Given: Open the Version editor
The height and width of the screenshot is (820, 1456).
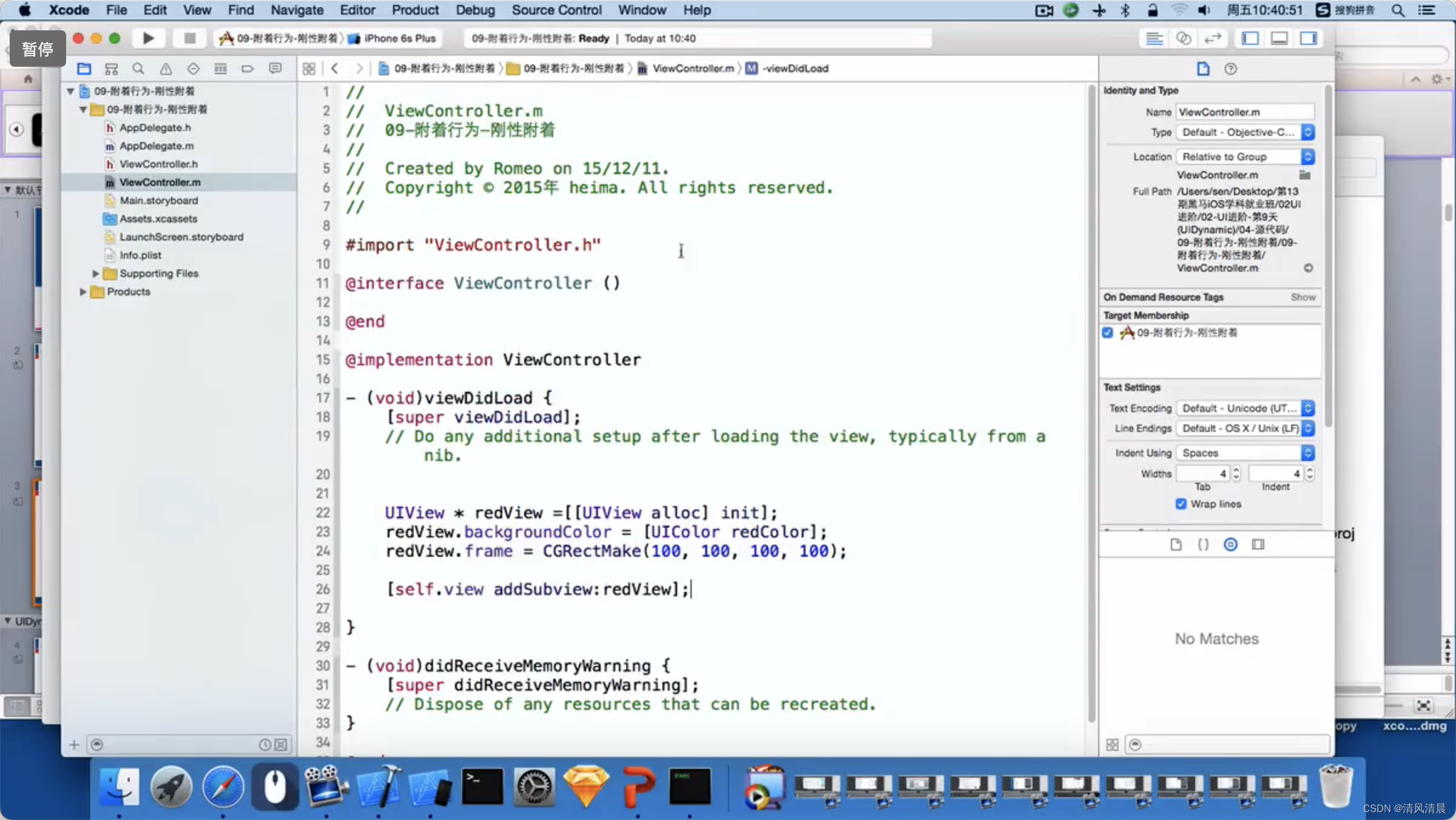Looking at the screenshot, I should [1212, 38].
